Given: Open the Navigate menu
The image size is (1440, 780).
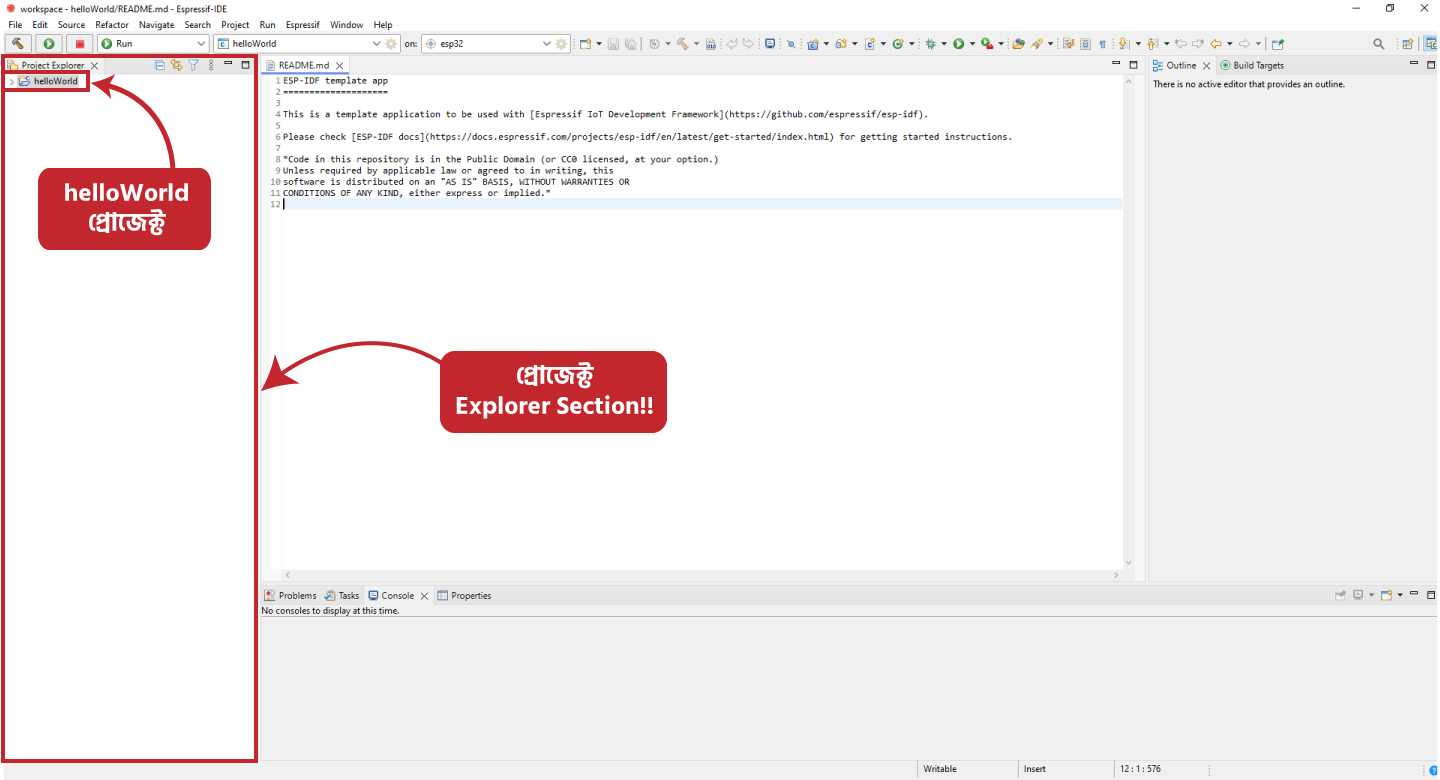Looking at the screenshot, I should [x=156, y=24].
